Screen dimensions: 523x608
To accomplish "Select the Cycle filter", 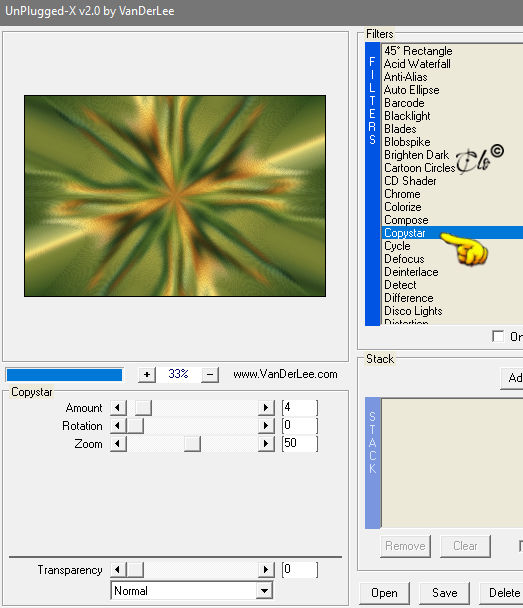I will tap(397, 246).
